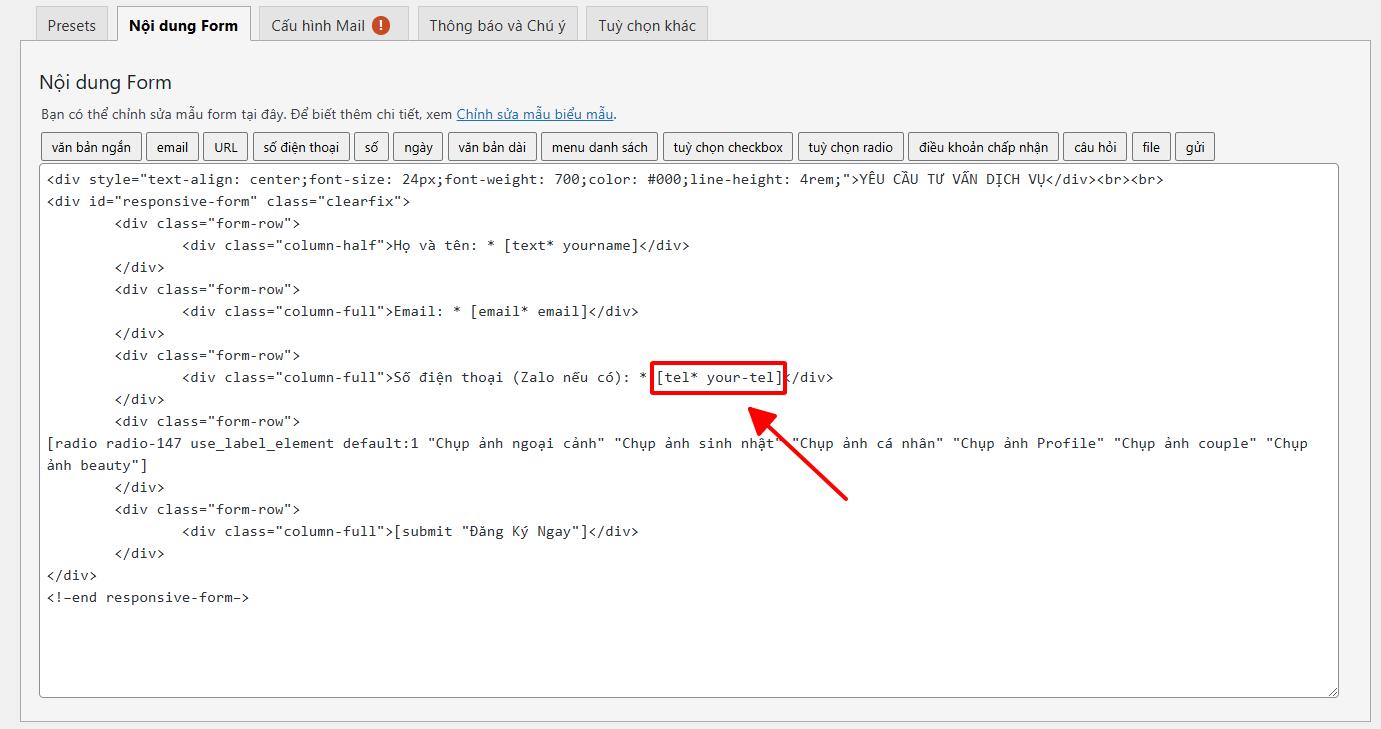Click the radio-147 tag line

[677, 454]
